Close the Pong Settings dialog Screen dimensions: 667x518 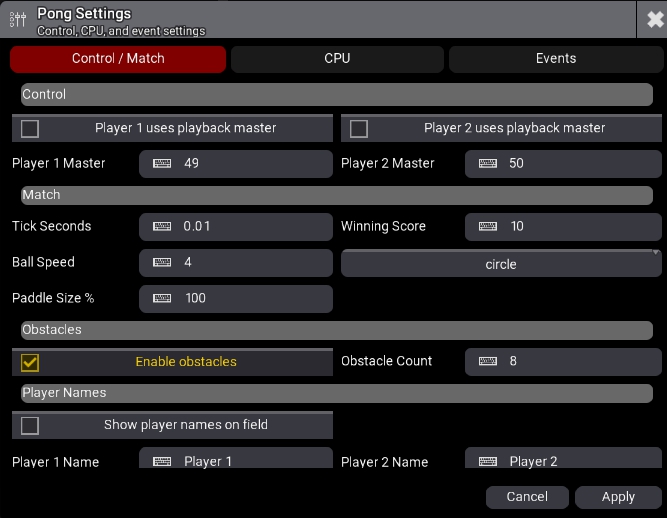click(x=651, y=19)
